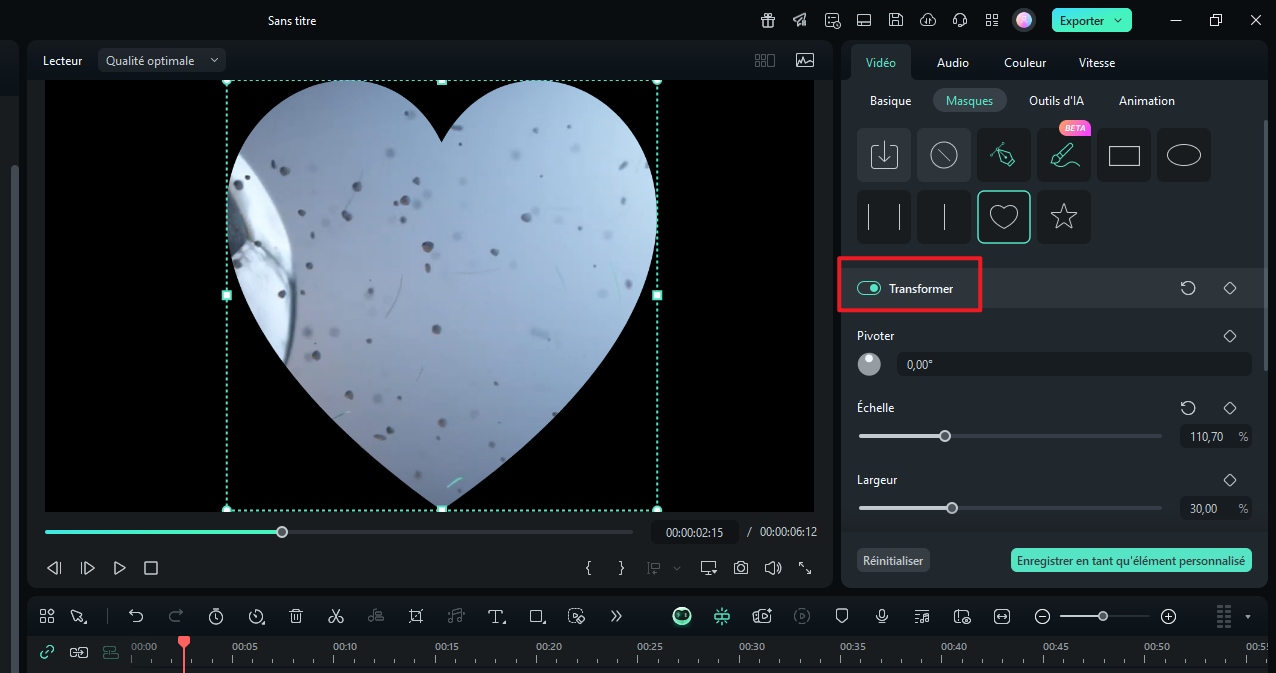Open the Animation sub-tab
The height and width of the screenshot is (673, 1276).
click(1147, 101)
